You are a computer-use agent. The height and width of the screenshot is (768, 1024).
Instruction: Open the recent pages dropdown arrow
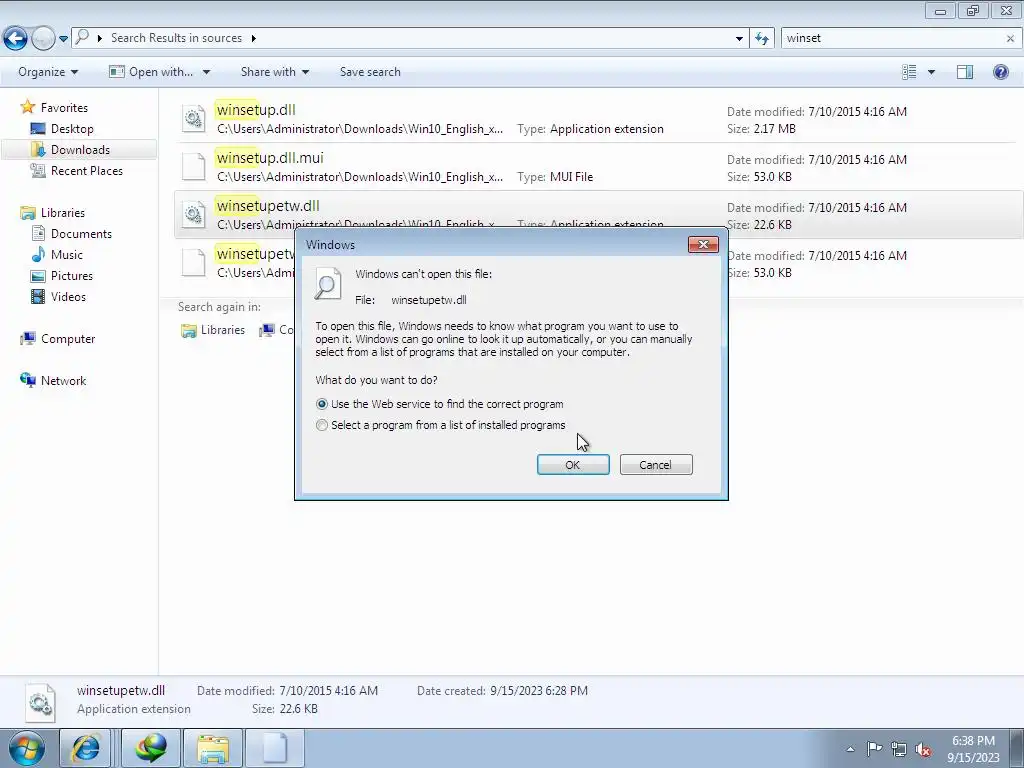(63, 39)
